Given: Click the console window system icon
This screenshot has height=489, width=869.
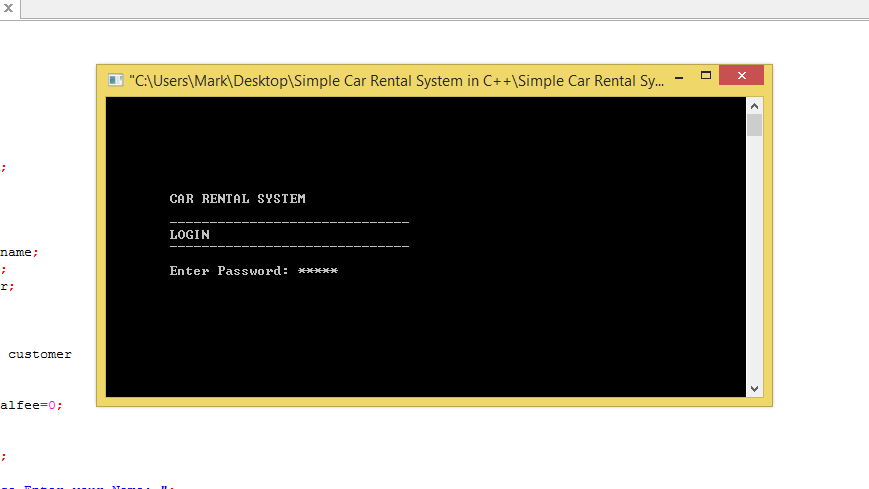Looking at the screenshot, I should [x=116, y=81].
